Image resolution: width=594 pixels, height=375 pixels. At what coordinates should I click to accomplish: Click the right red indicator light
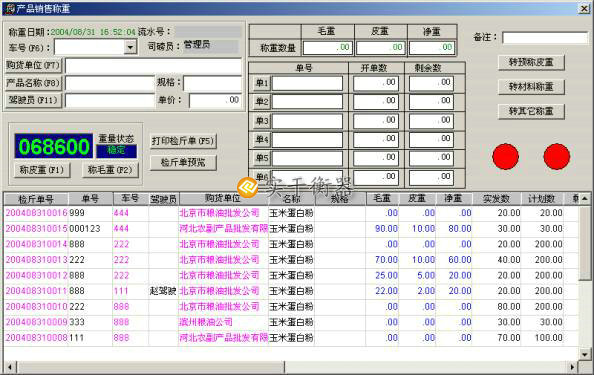click(556, 156)
